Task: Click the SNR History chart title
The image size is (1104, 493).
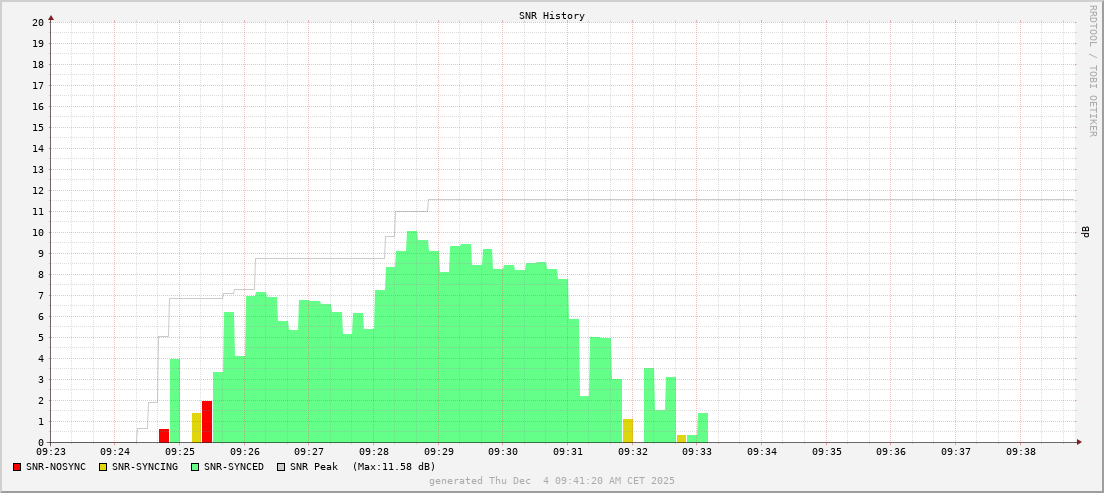Action: pyautogui.click(x=552, y=16)
